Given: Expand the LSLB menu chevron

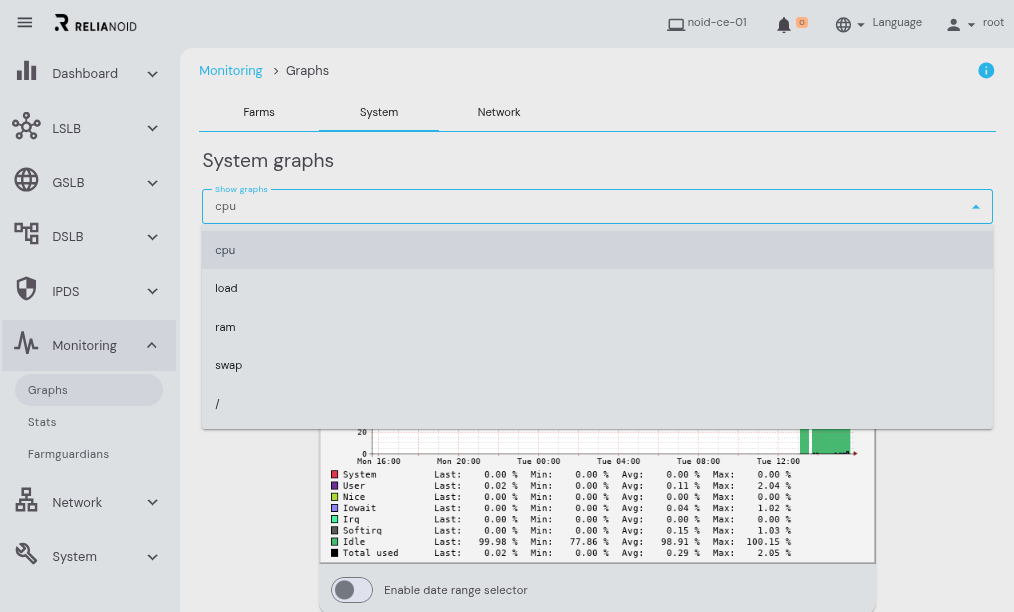Looking at the screenshot, I should (153, 128).
